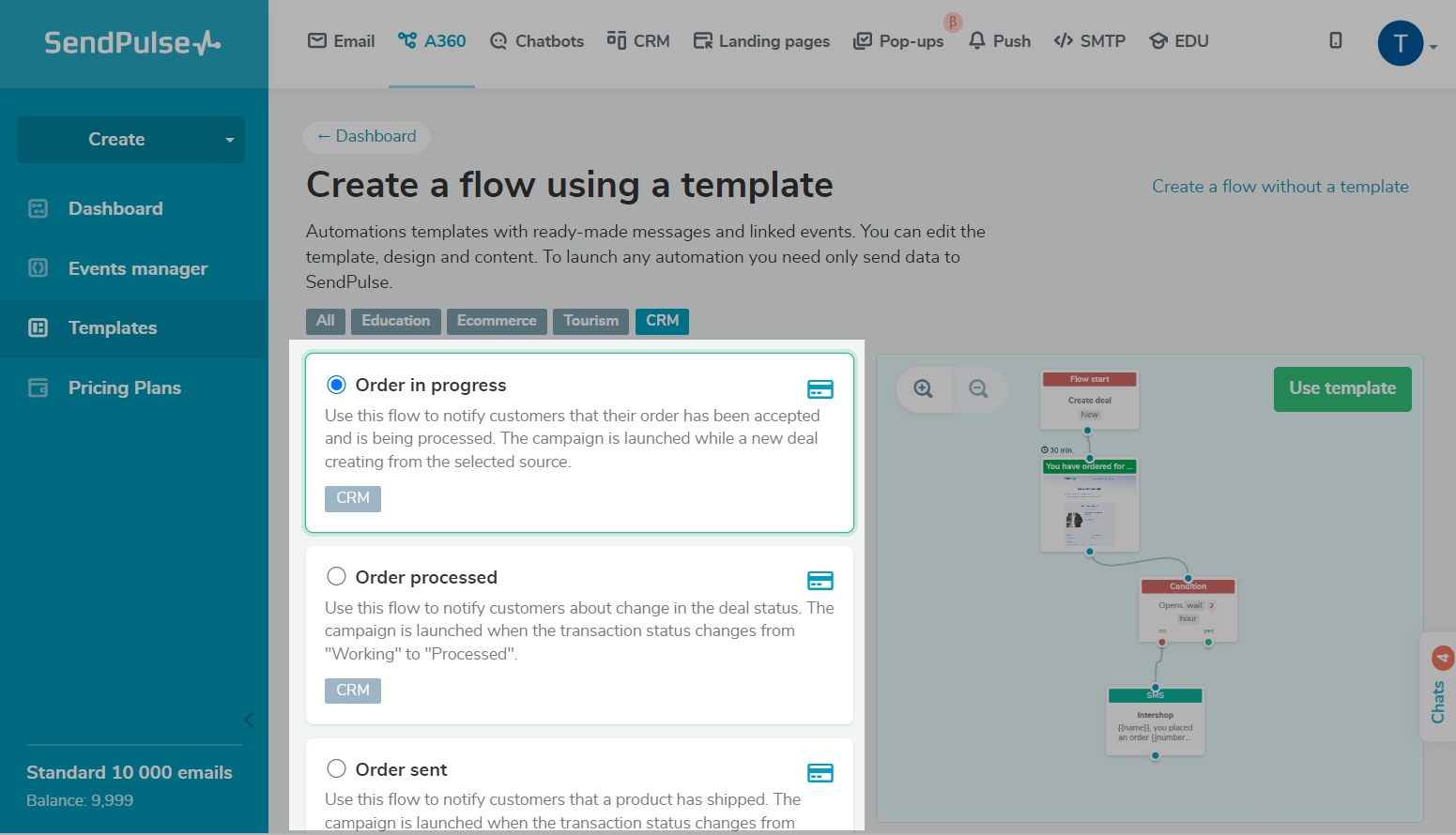
Task: Click the Order processed title
Action: (426, 577)
